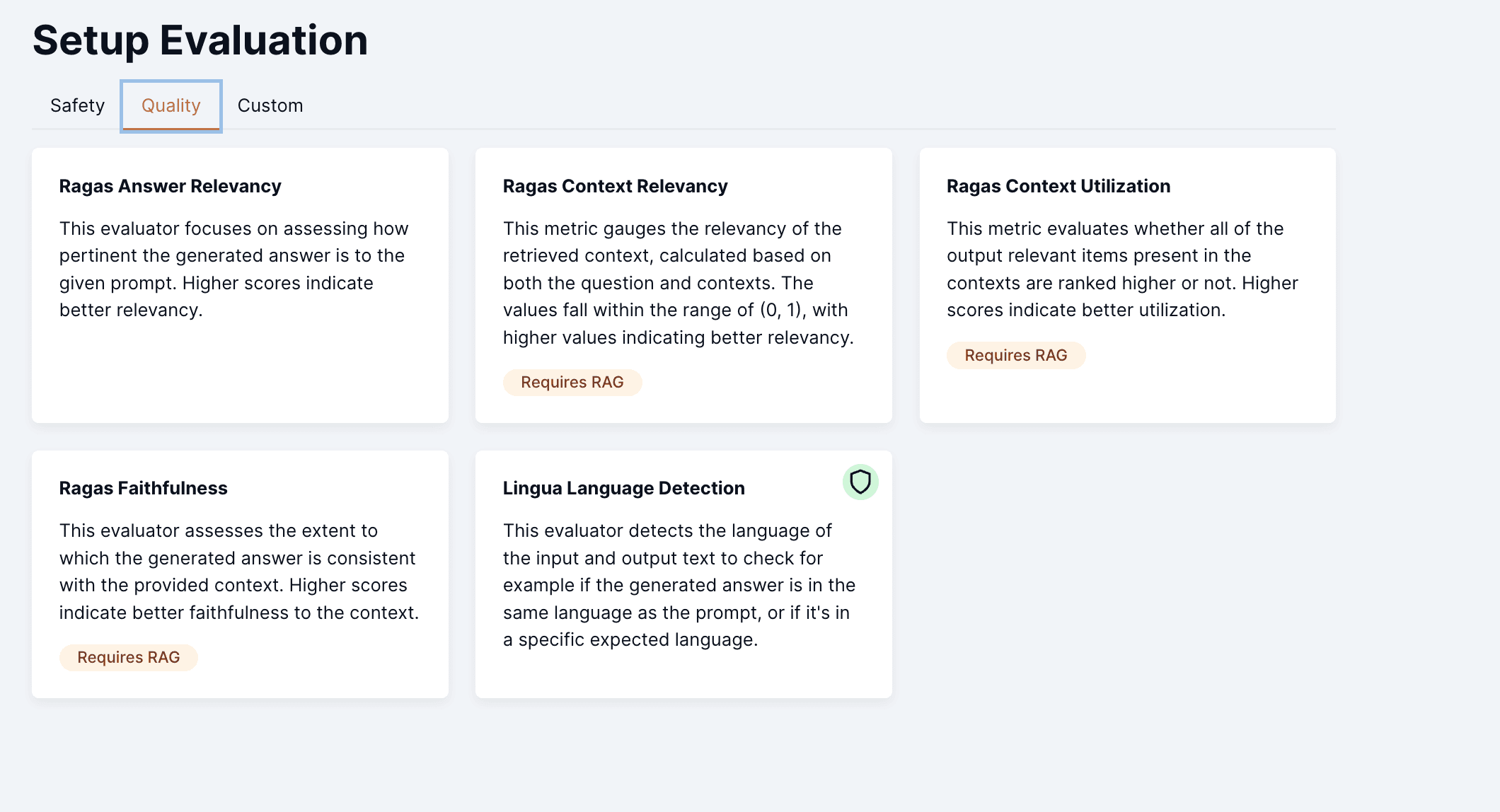Open the Custom tab
The image size is (1500, 812).
(x=270, y=105)
